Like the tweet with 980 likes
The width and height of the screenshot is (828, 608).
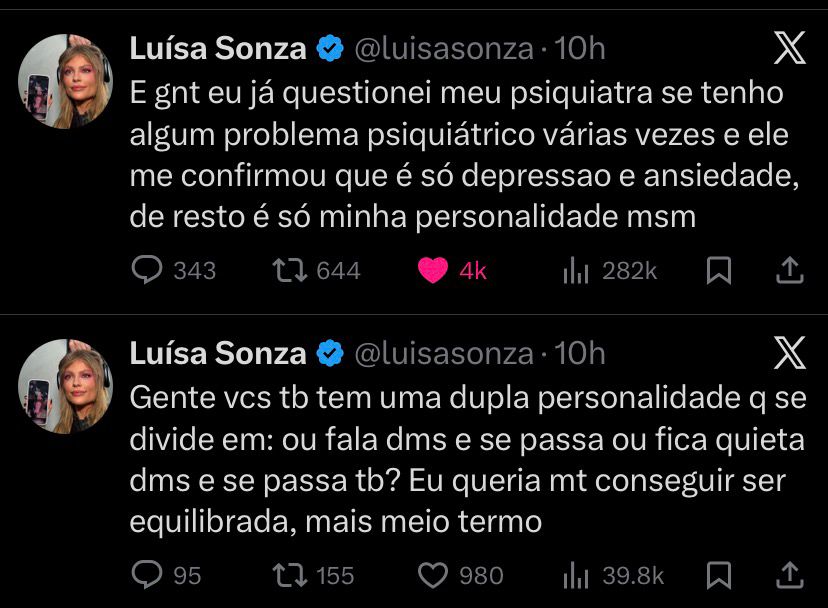(x=433, y=574)
